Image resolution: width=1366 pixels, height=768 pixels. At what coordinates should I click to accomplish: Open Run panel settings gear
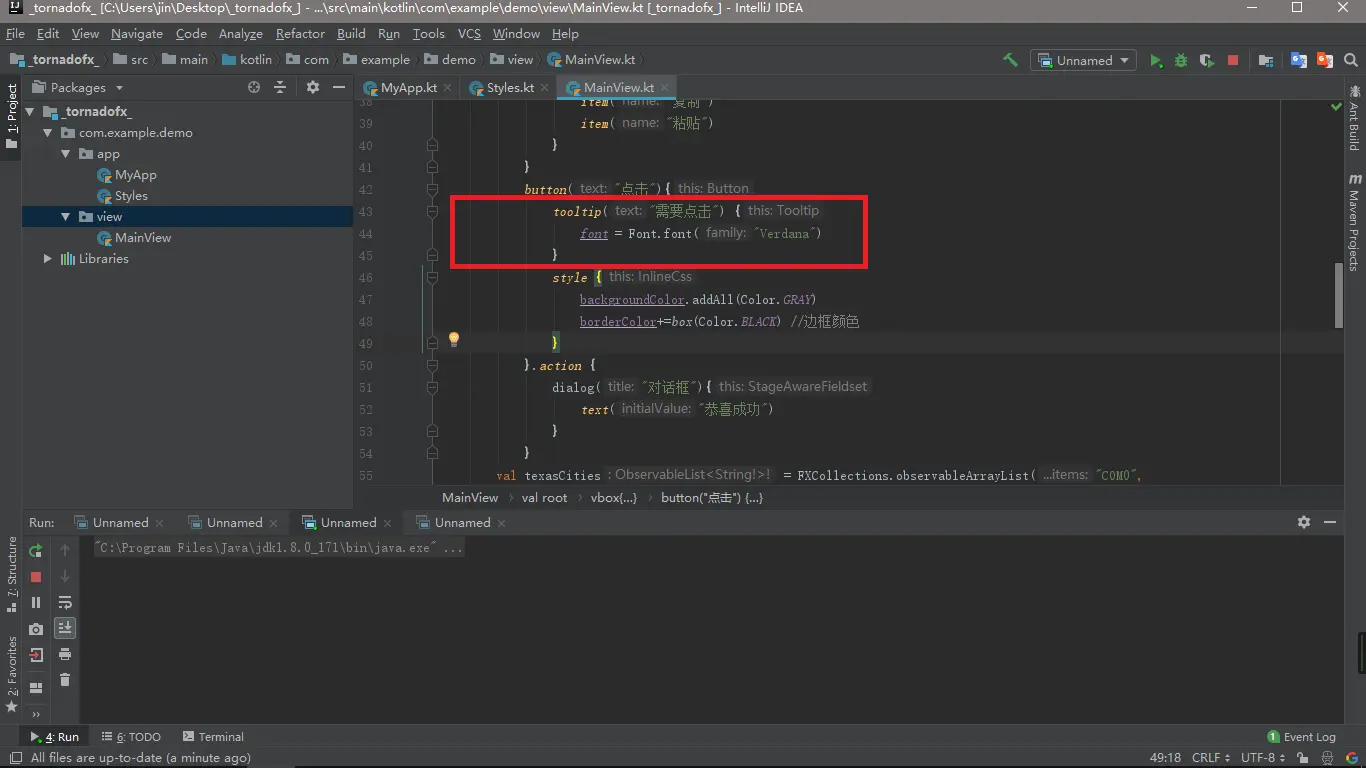point(1304,522)
